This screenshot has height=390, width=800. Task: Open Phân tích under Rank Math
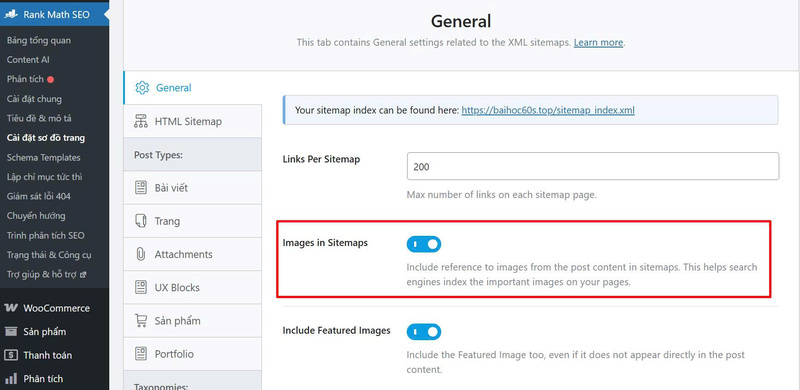coord(25,79)
